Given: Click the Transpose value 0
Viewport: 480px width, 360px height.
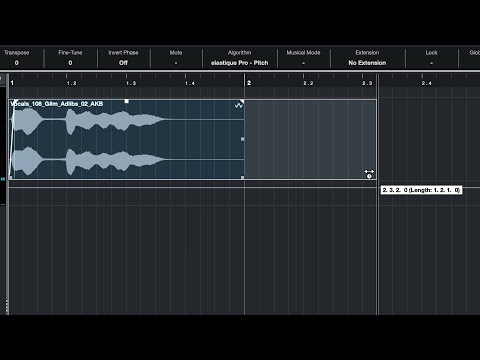Looking at the screenshot, I should tap(17, 63).
